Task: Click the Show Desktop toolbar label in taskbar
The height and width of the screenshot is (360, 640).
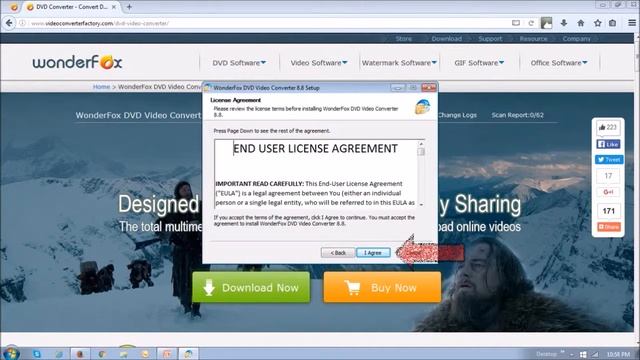Action: [x=546, y=354]
